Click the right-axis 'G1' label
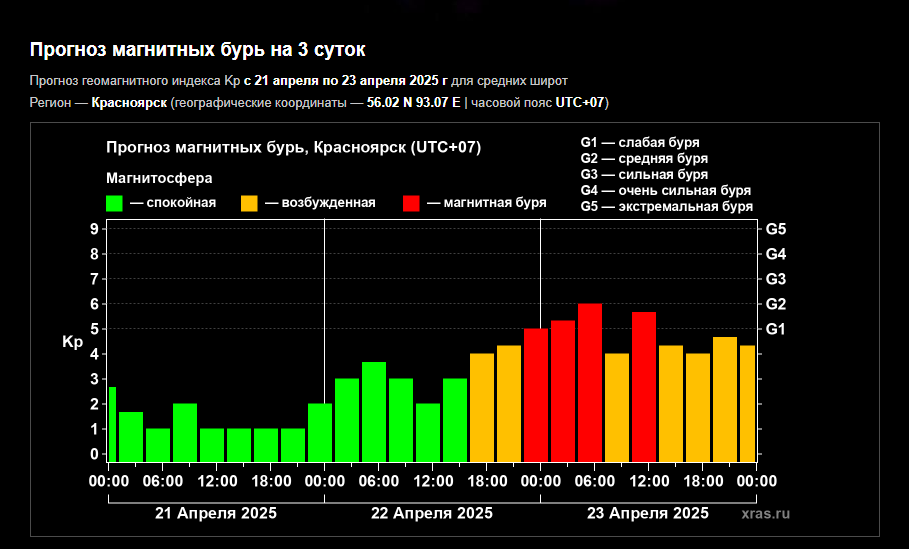The height and width of the screenshot is (549, 909). tap(776, 329)
